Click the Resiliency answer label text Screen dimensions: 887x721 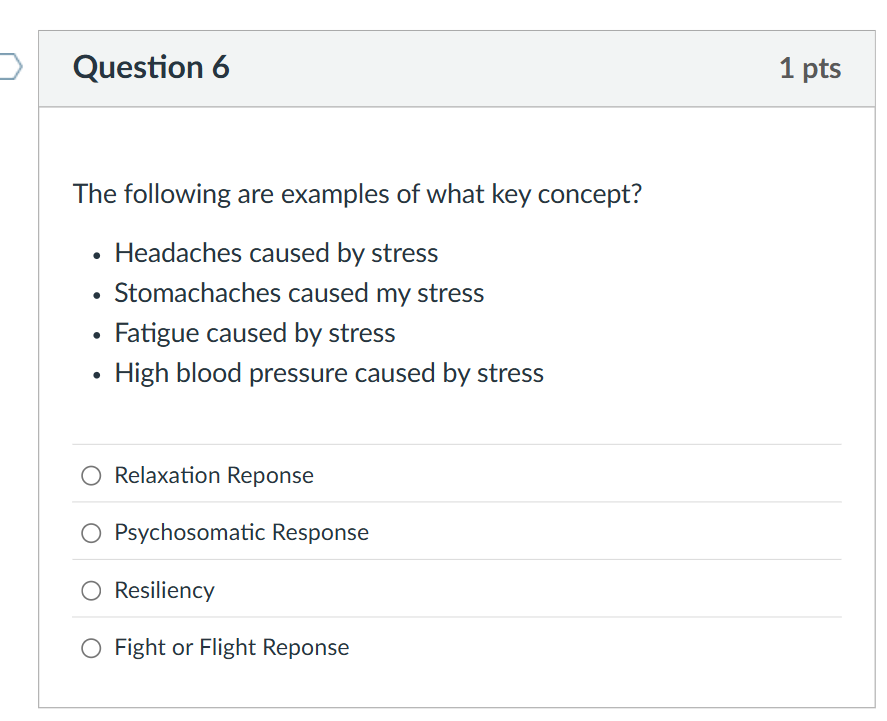click(x=164, y=590)
